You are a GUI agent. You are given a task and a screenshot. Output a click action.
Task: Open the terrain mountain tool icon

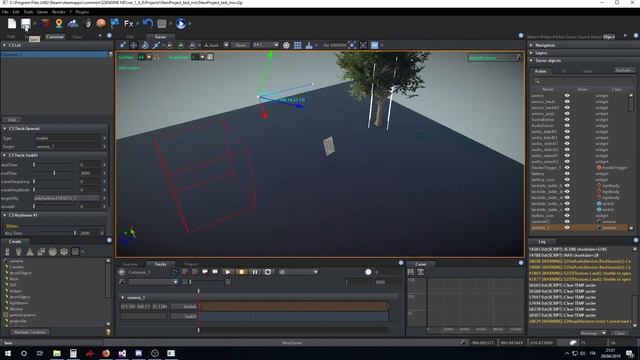coord(73,24)
